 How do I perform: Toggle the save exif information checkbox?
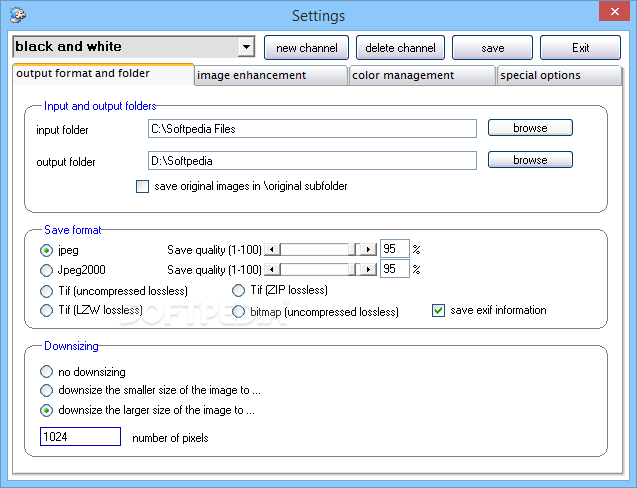click(438, 310)
